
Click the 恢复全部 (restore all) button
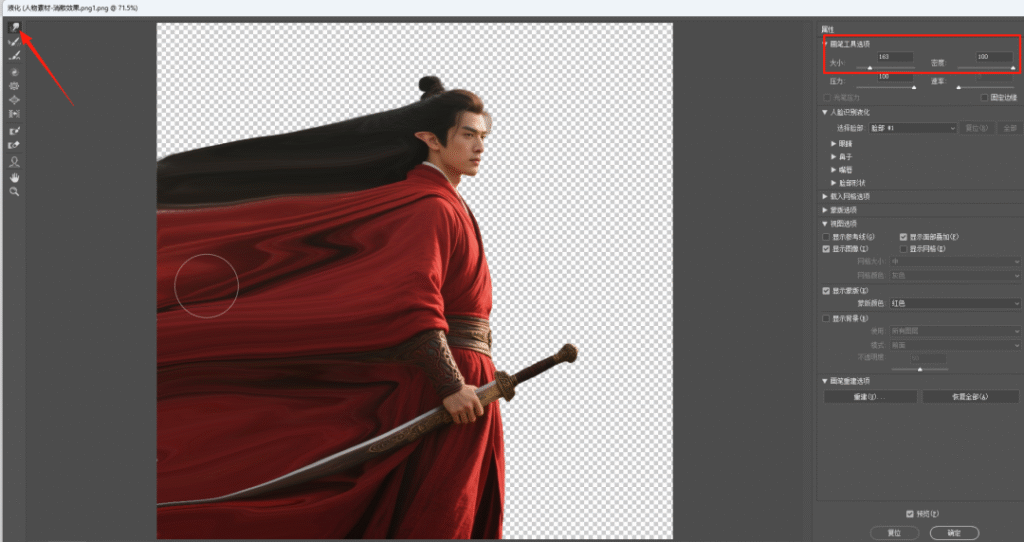970,397
